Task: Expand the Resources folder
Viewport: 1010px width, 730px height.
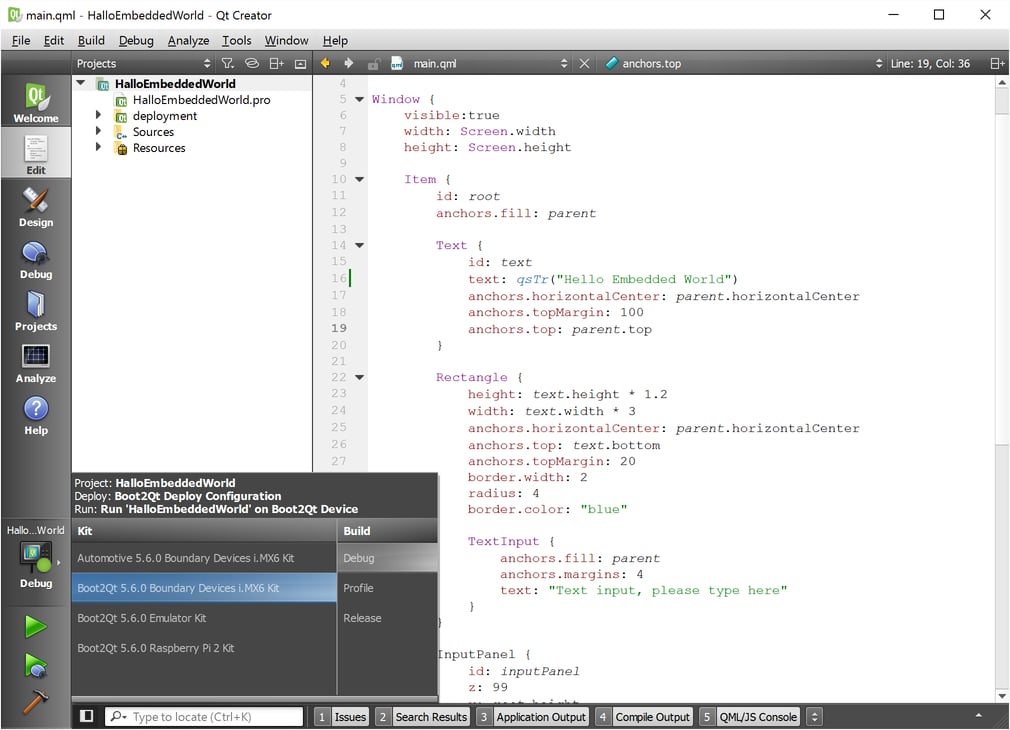Action: [x=98, y=148]
